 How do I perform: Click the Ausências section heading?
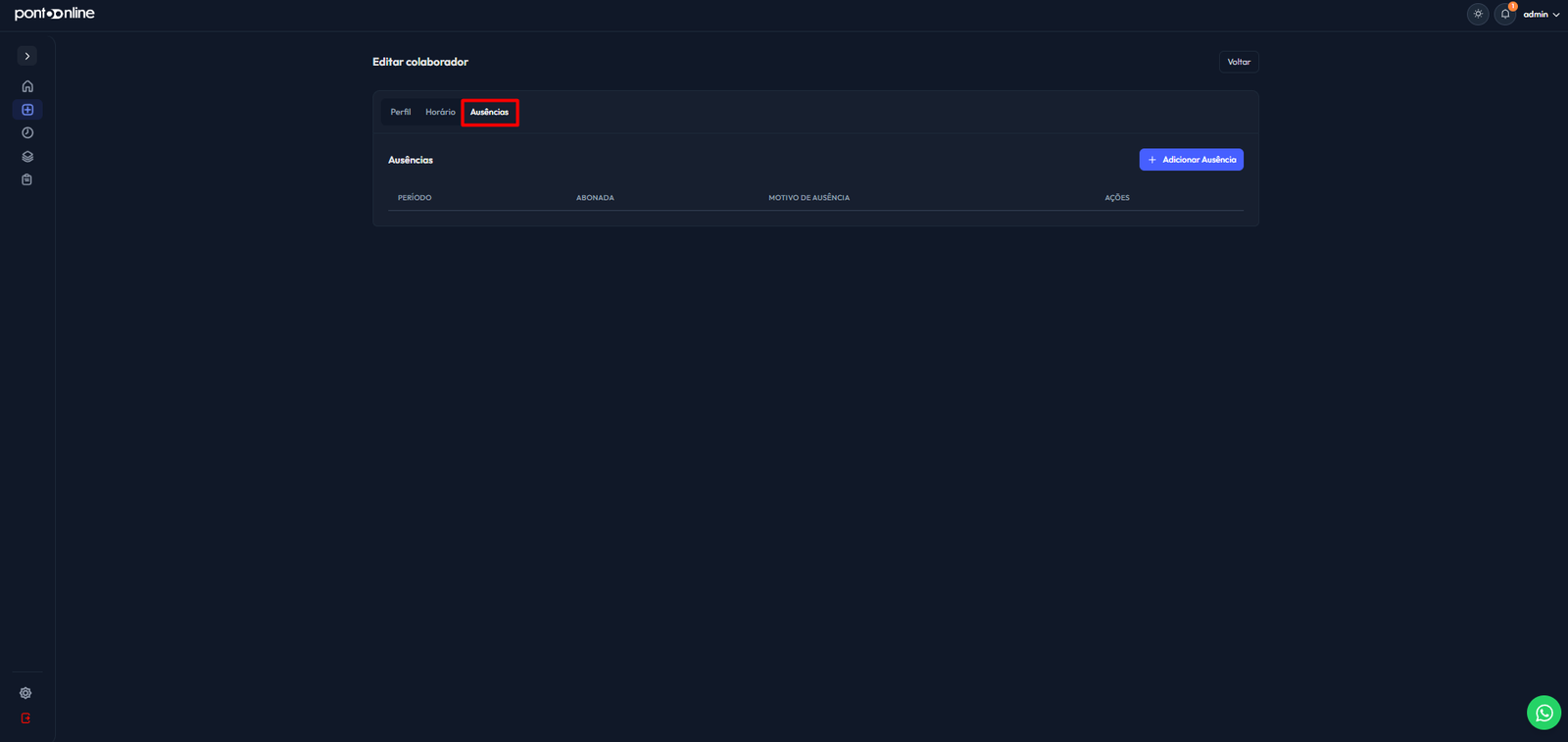[411, 160]
